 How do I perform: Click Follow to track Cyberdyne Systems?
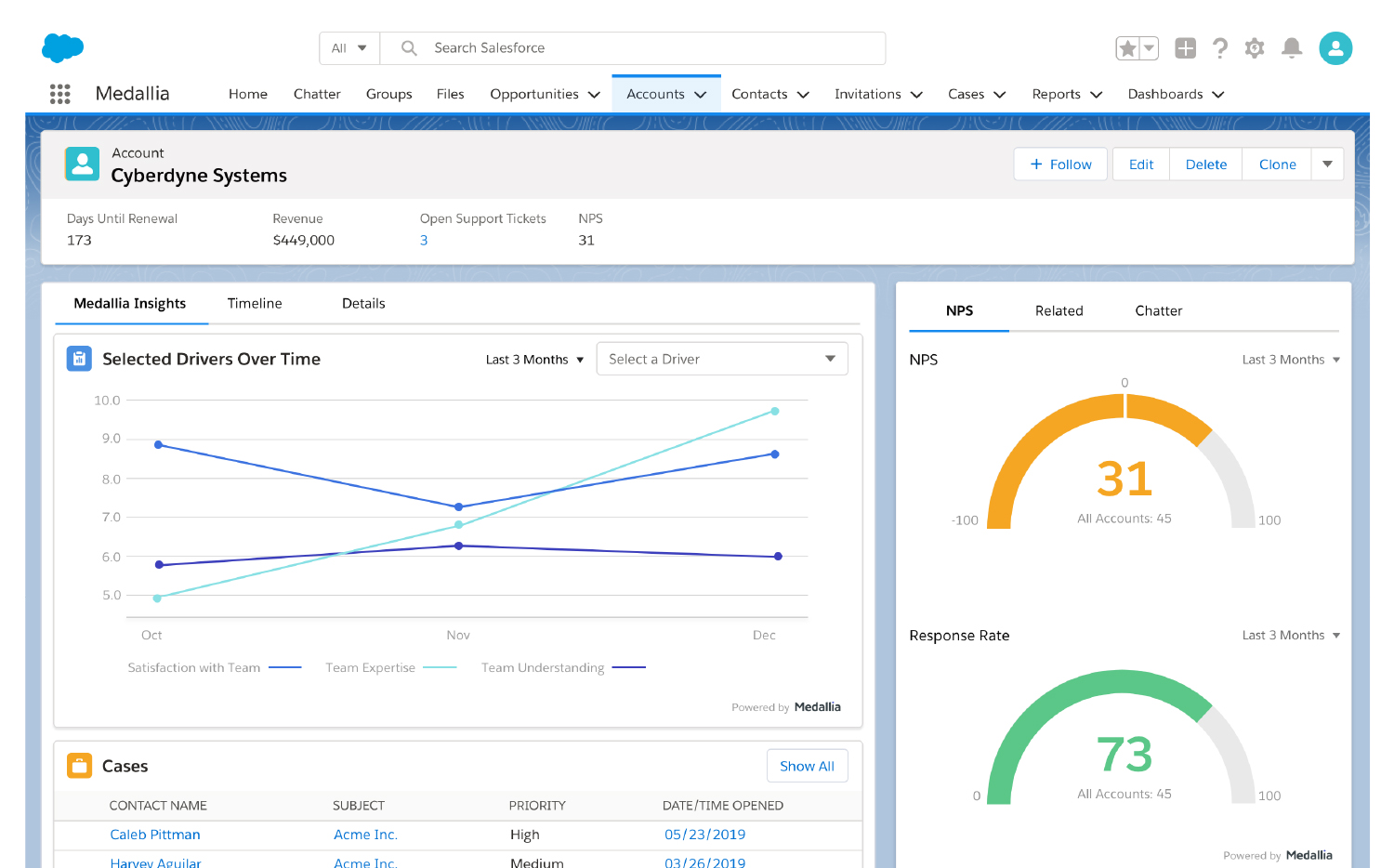click(1059, 164)
